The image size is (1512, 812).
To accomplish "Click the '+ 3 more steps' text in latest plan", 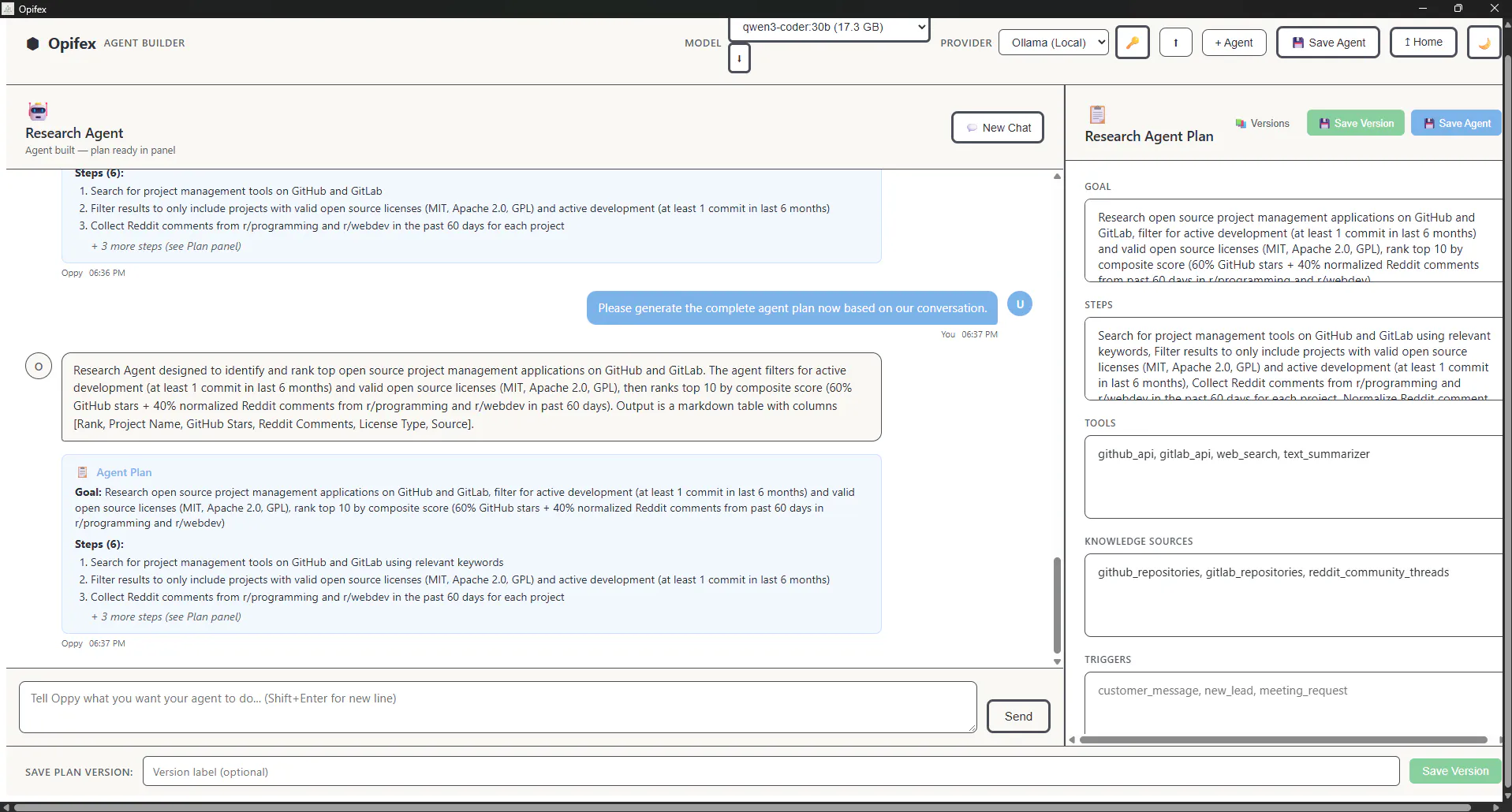I will coord(166,616).
